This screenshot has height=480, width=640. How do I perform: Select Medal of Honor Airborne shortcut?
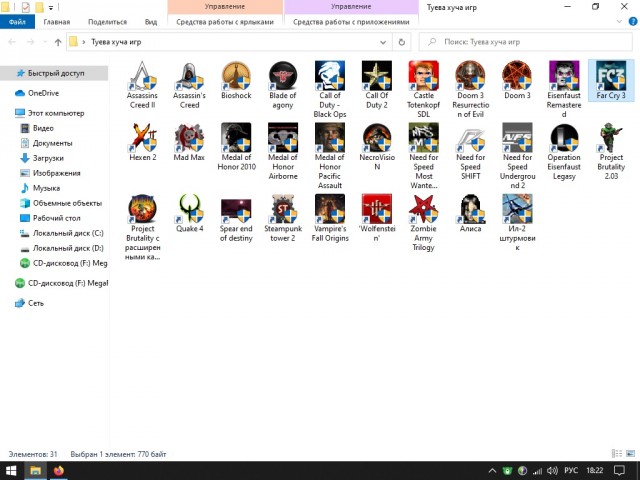pos(283,151)
